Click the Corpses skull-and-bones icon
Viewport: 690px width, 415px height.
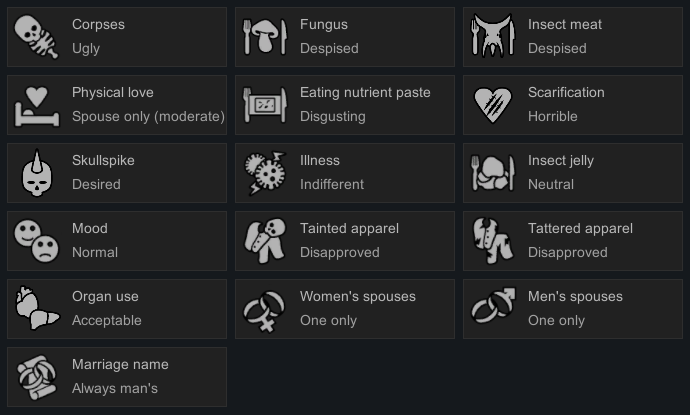point(36,37)
